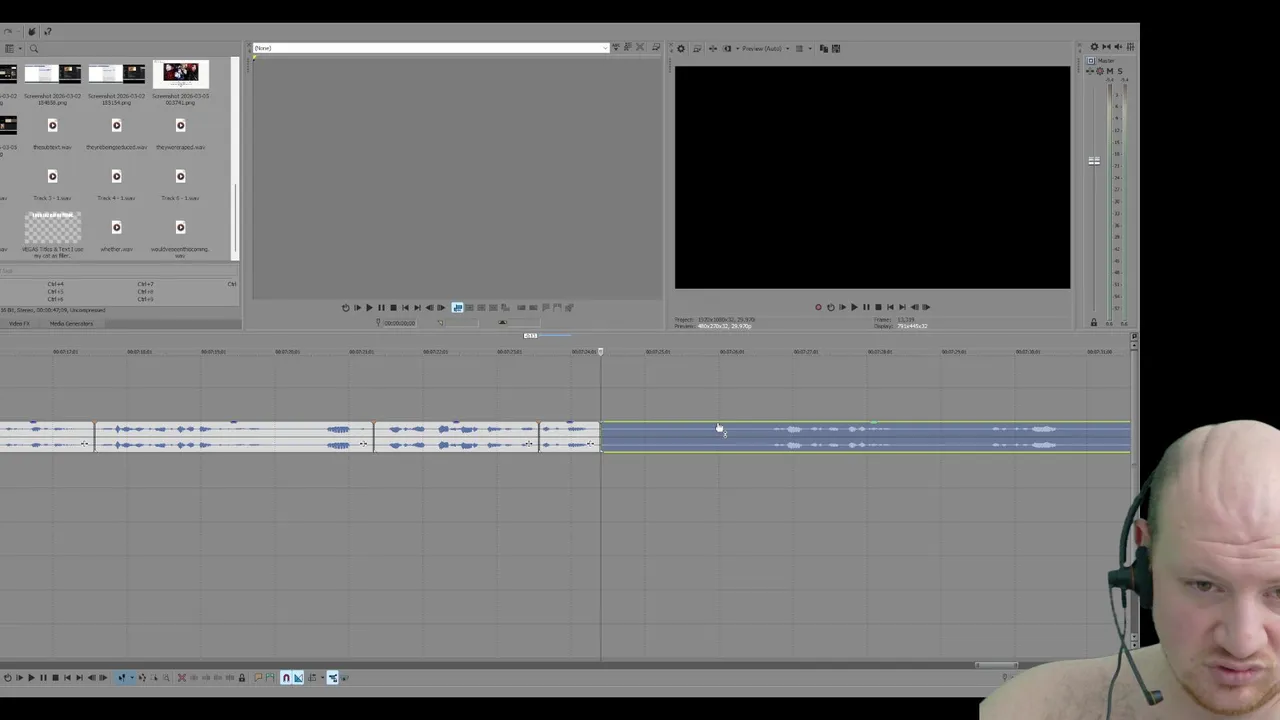Click search magnifier in Project Media toolbar

(x=33, y=48)
